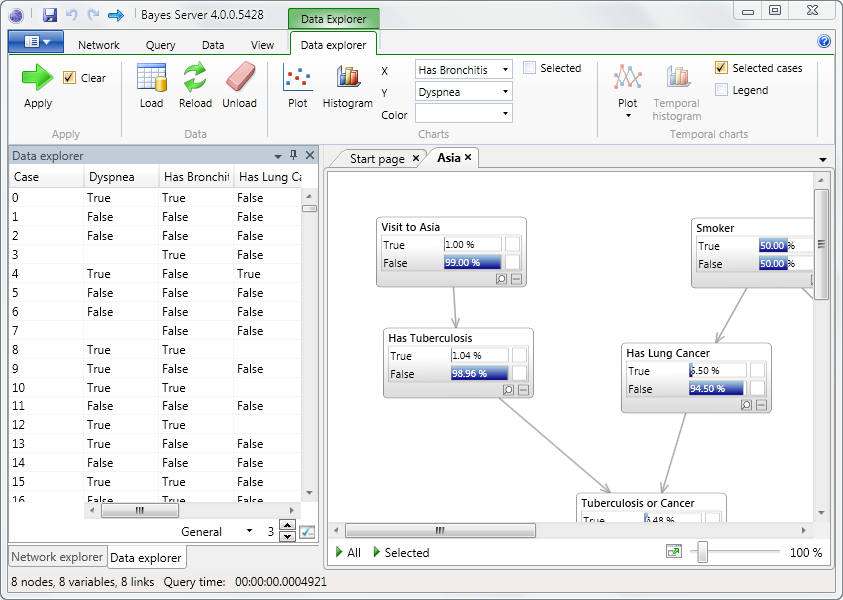Uncheck the Selected cases checkbox

[721, 68]
